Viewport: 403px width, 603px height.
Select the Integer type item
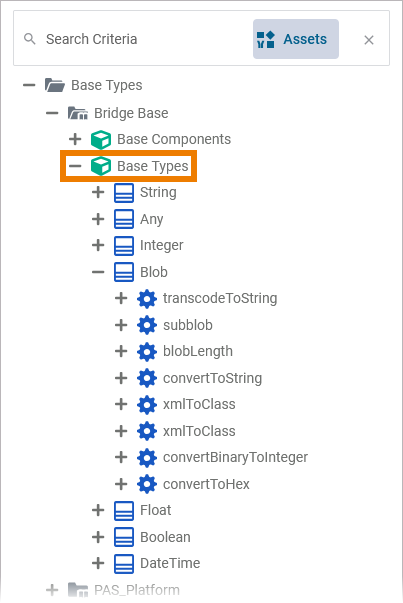tap(162, 245)
